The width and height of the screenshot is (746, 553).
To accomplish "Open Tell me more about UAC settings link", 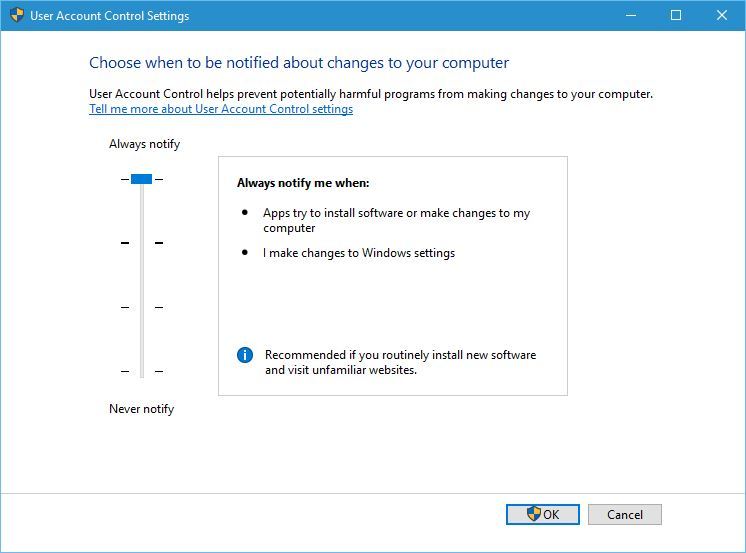I will click(x=221, y=109).
